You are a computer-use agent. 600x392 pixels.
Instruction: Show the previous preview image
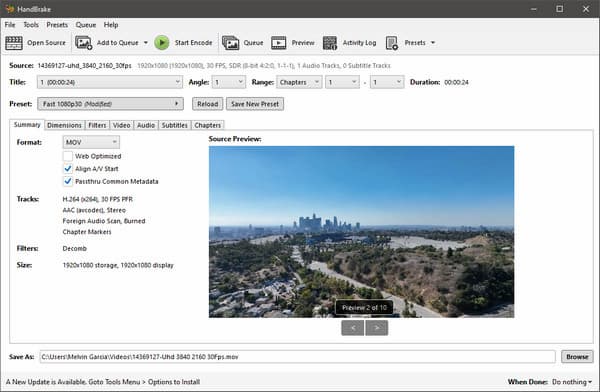click(x=352, y=328)
